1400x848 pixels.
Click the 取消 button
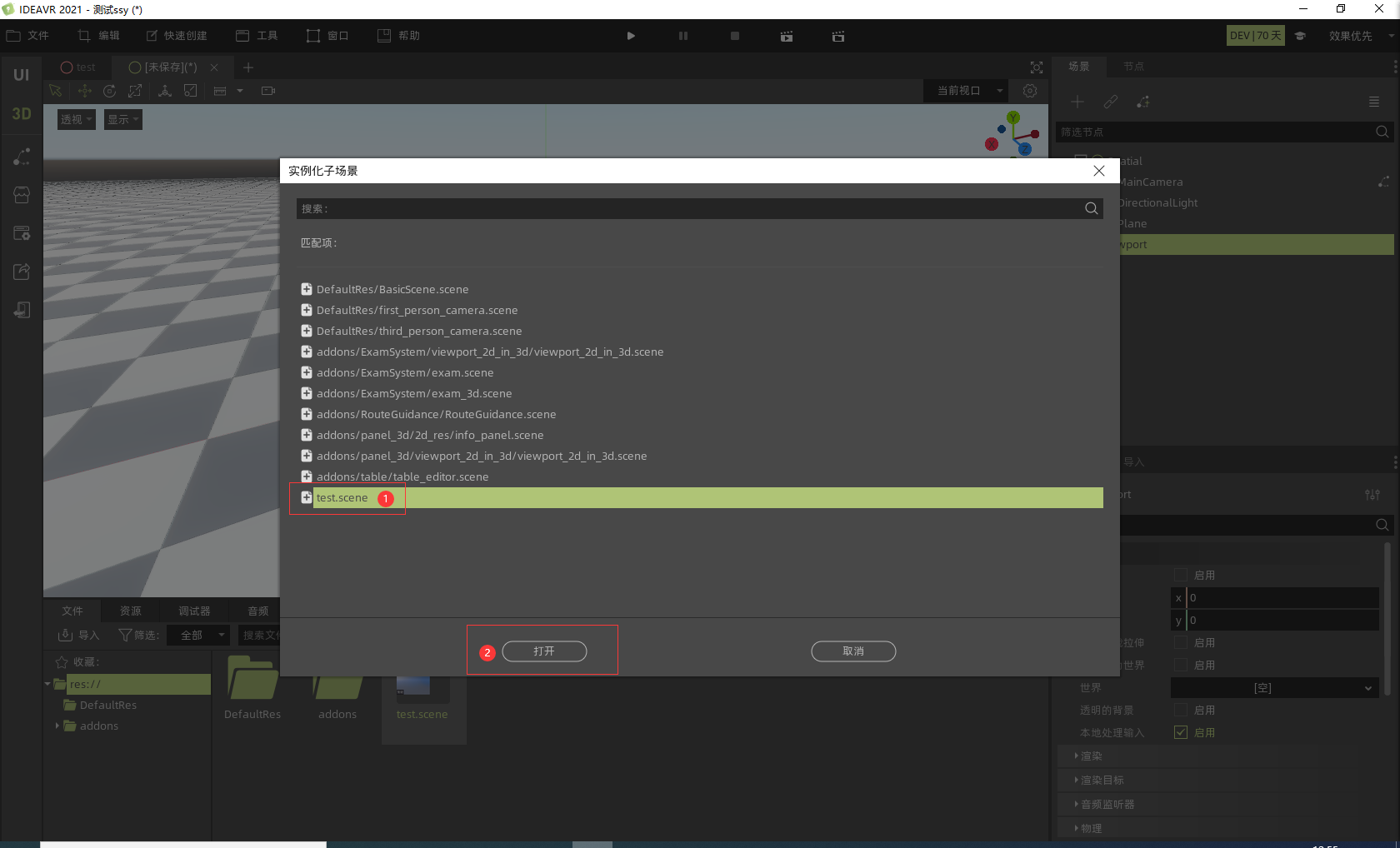click(x=853, y=651)
